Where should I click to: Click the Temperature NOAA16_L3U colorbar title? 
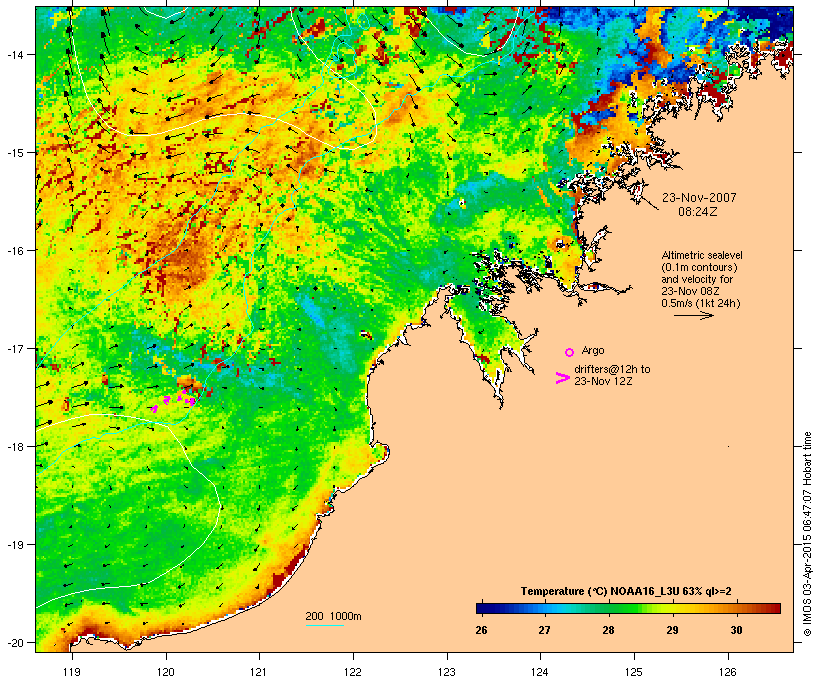pos(626,592)
